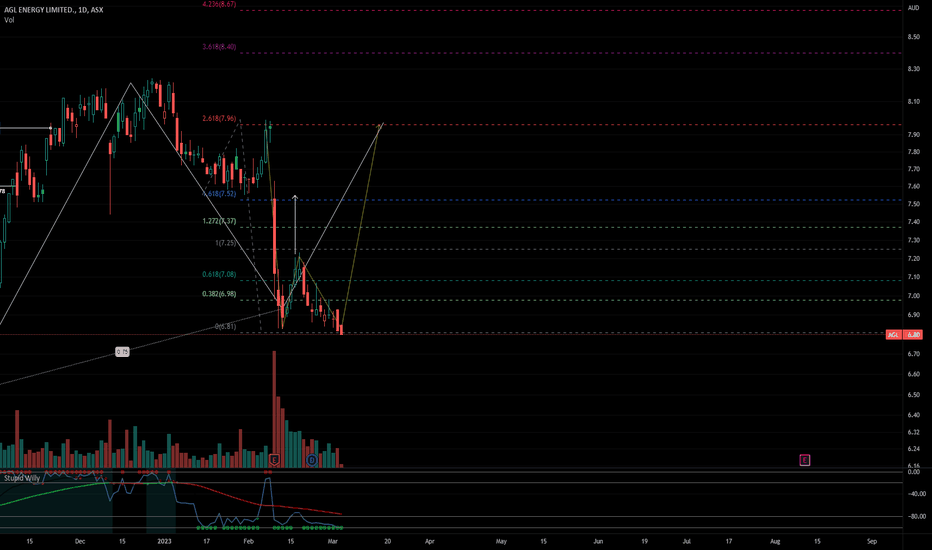Click the pink upcoming earnings E marker

(804, 460)
